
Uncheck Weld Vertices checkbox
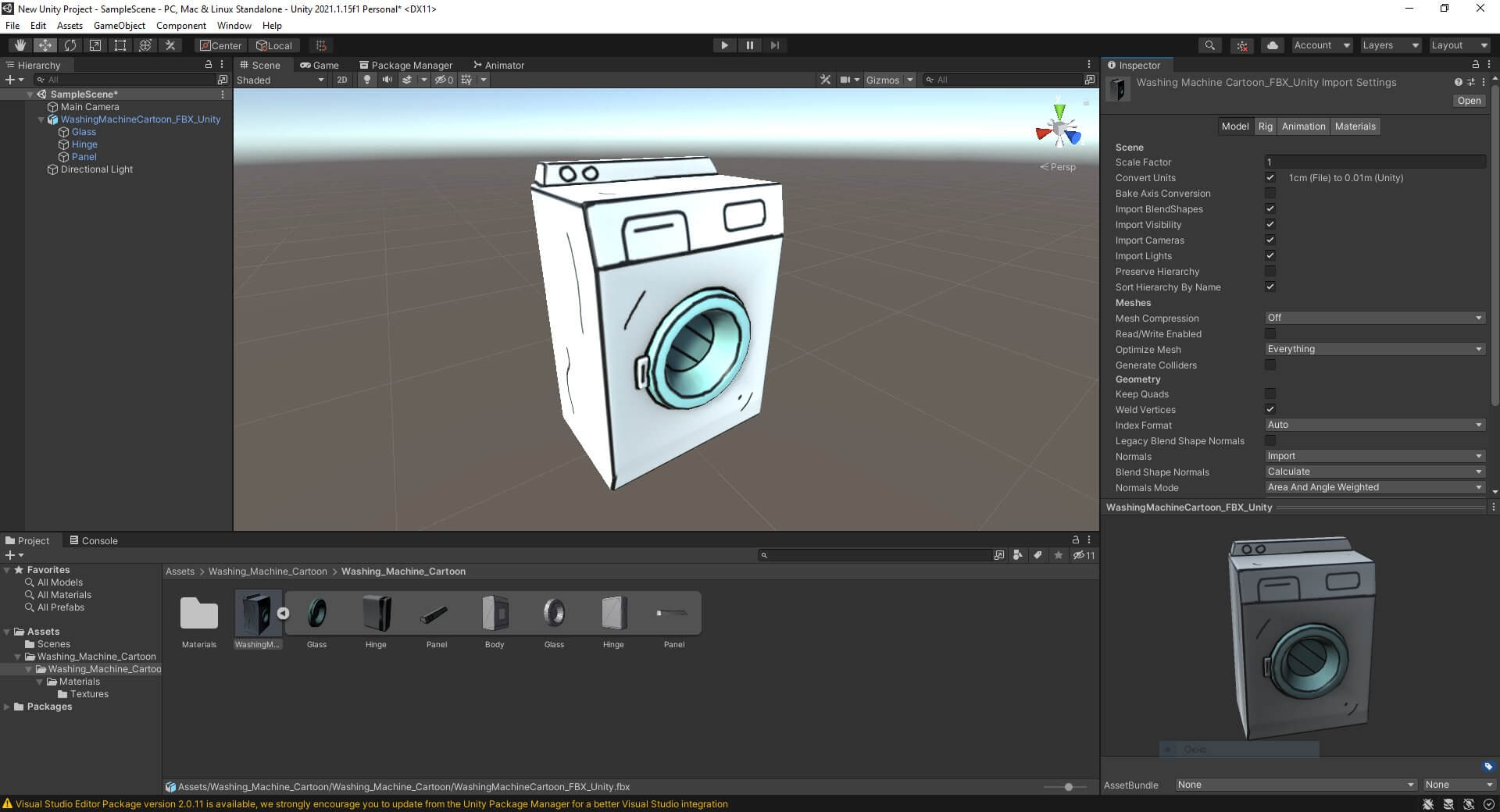click(1270, 409)
